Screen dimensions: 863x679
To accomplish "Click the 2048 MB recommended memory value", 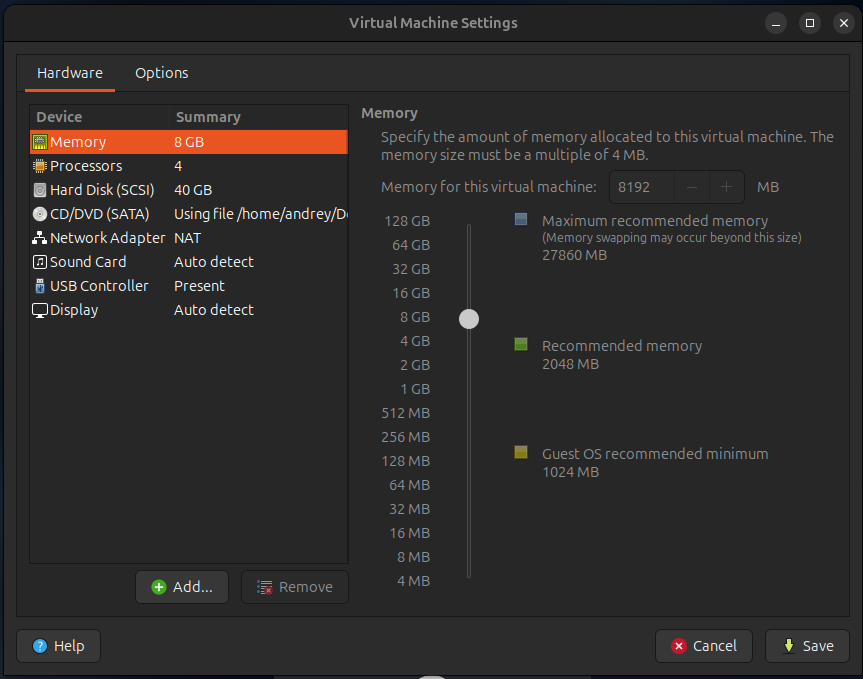I will (x=570, y=364).
